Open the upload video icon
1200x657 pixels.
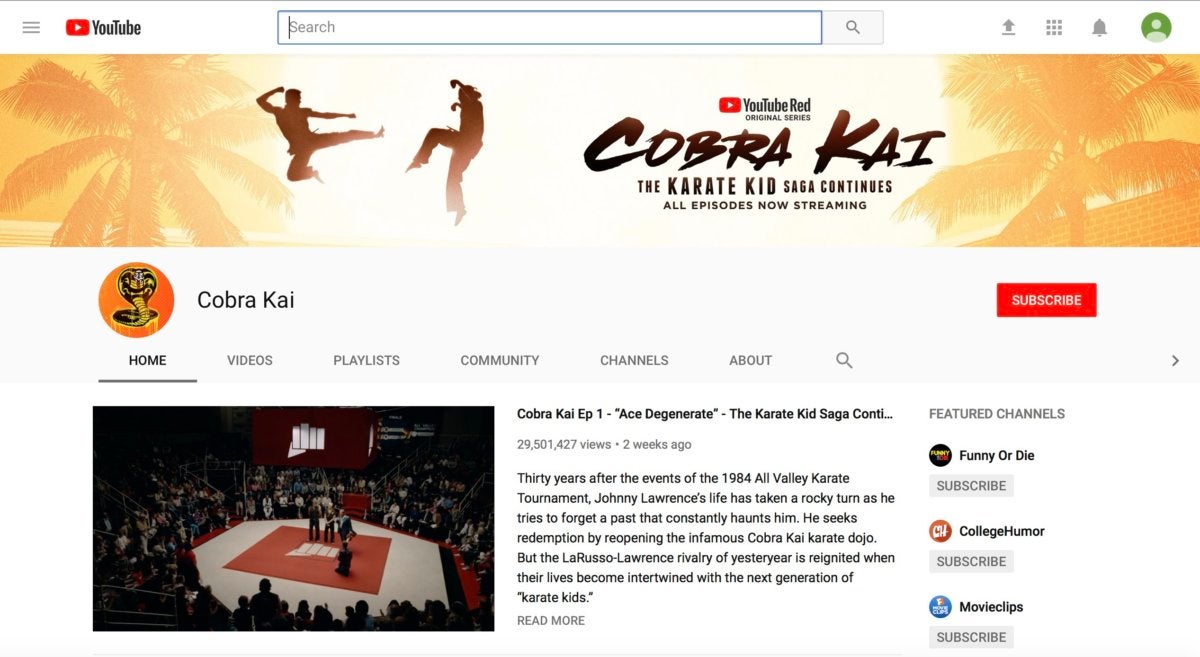(1008, 28)
